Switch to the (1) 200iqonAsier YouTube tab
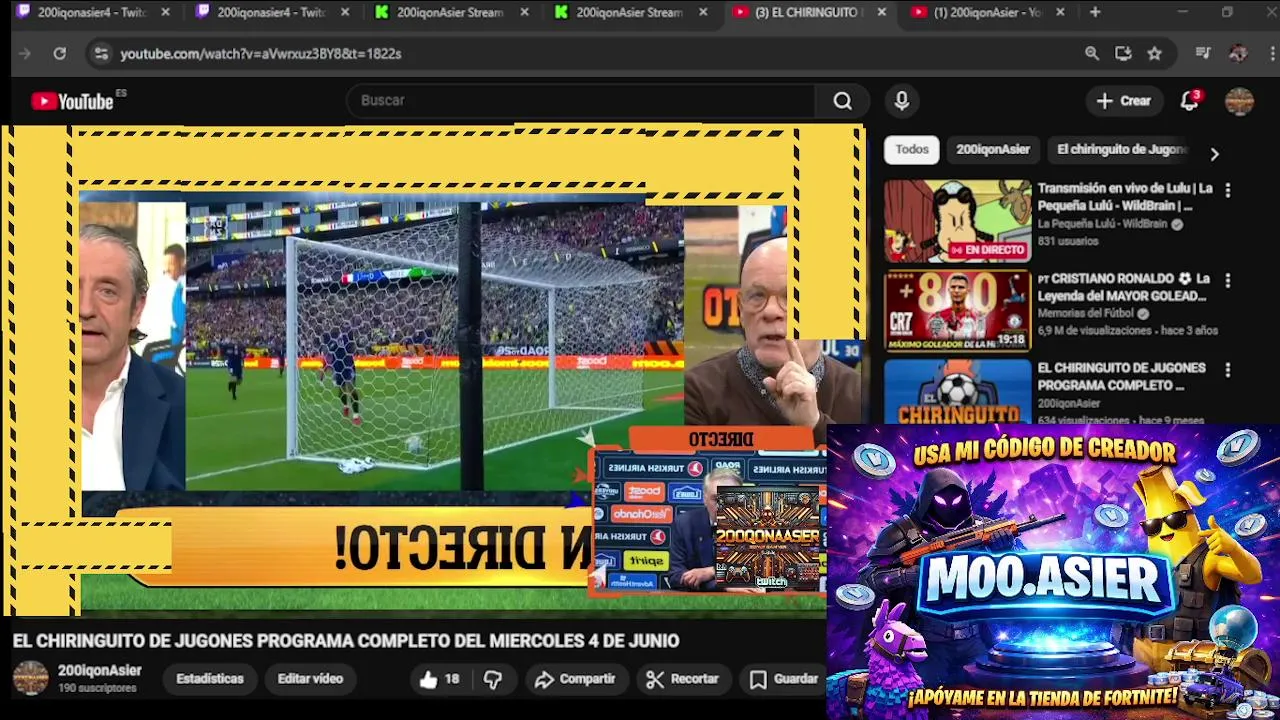1280x720 pixels. tap(987, 12)
